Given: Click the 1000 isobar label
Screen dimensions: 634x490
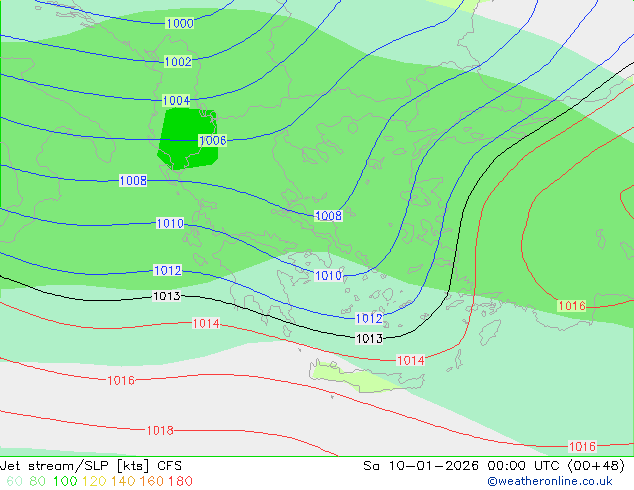Looking at the screenshot, I should coord(180,23).
